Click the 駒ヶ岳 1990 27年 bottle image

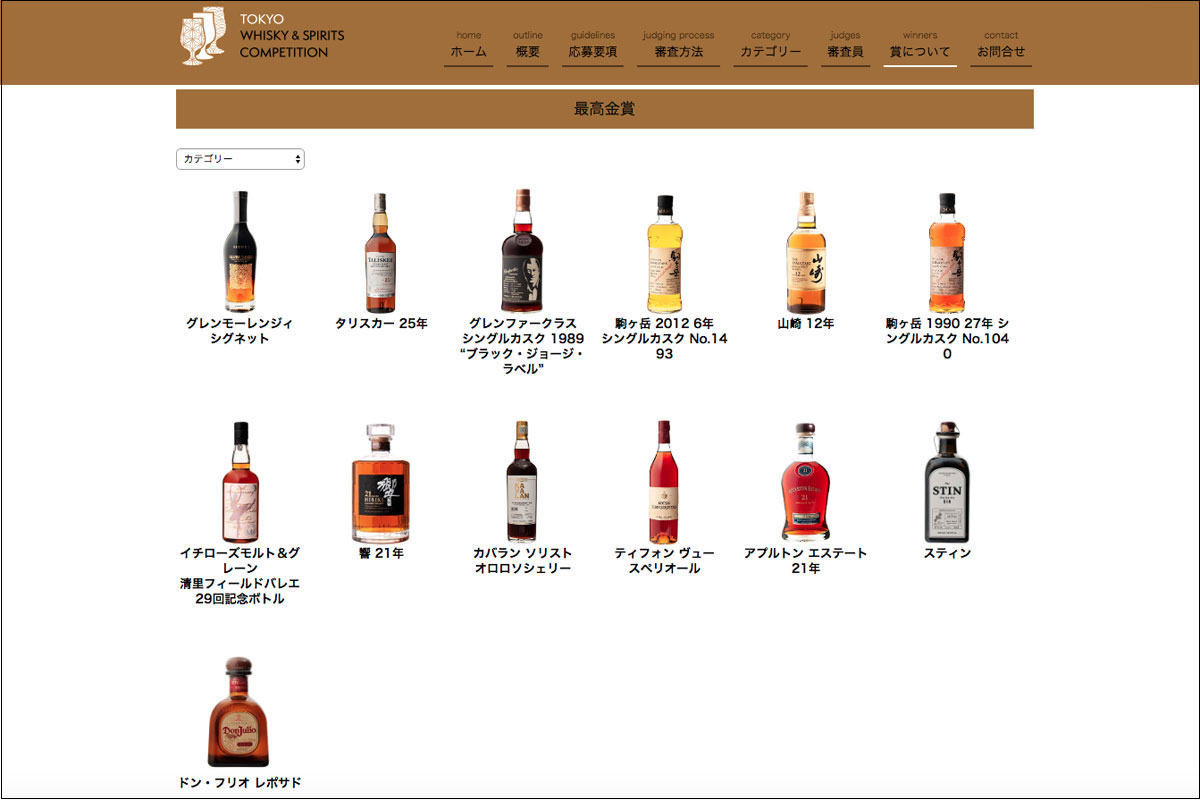947,253
